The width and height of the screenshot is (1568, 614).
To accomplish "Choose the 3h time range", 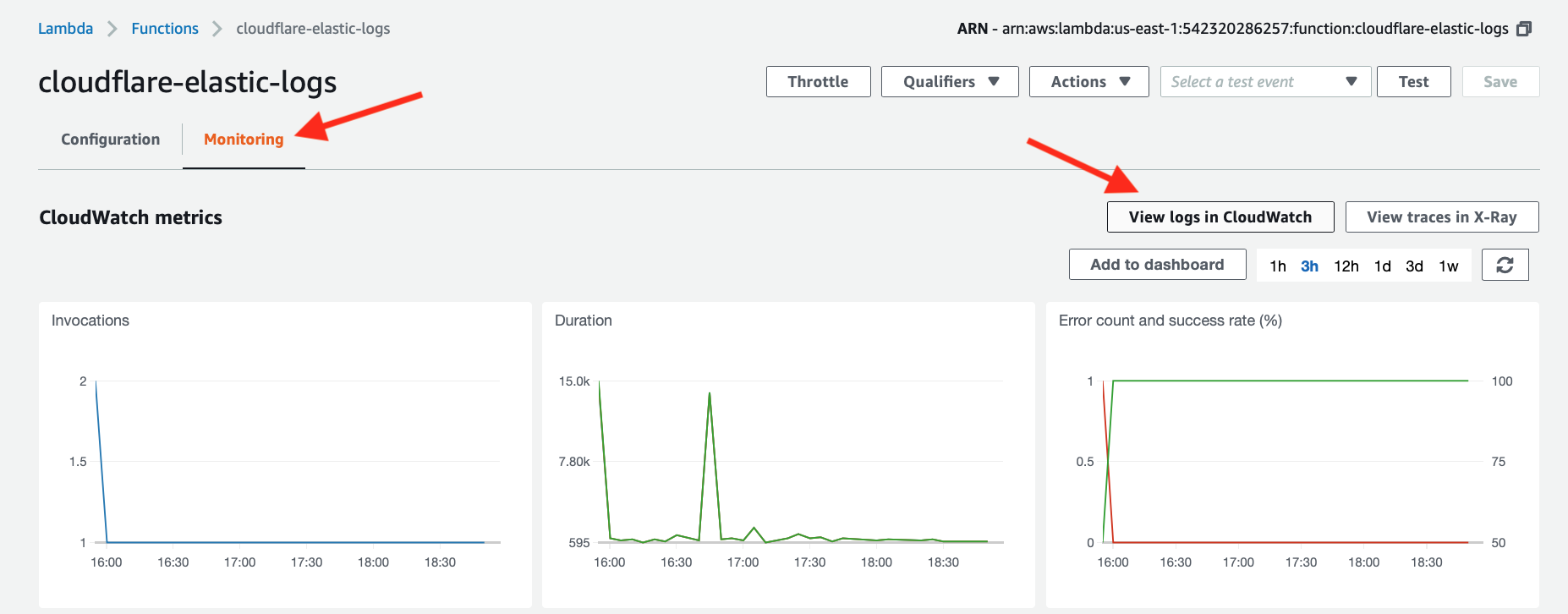I will [1309, 266].
